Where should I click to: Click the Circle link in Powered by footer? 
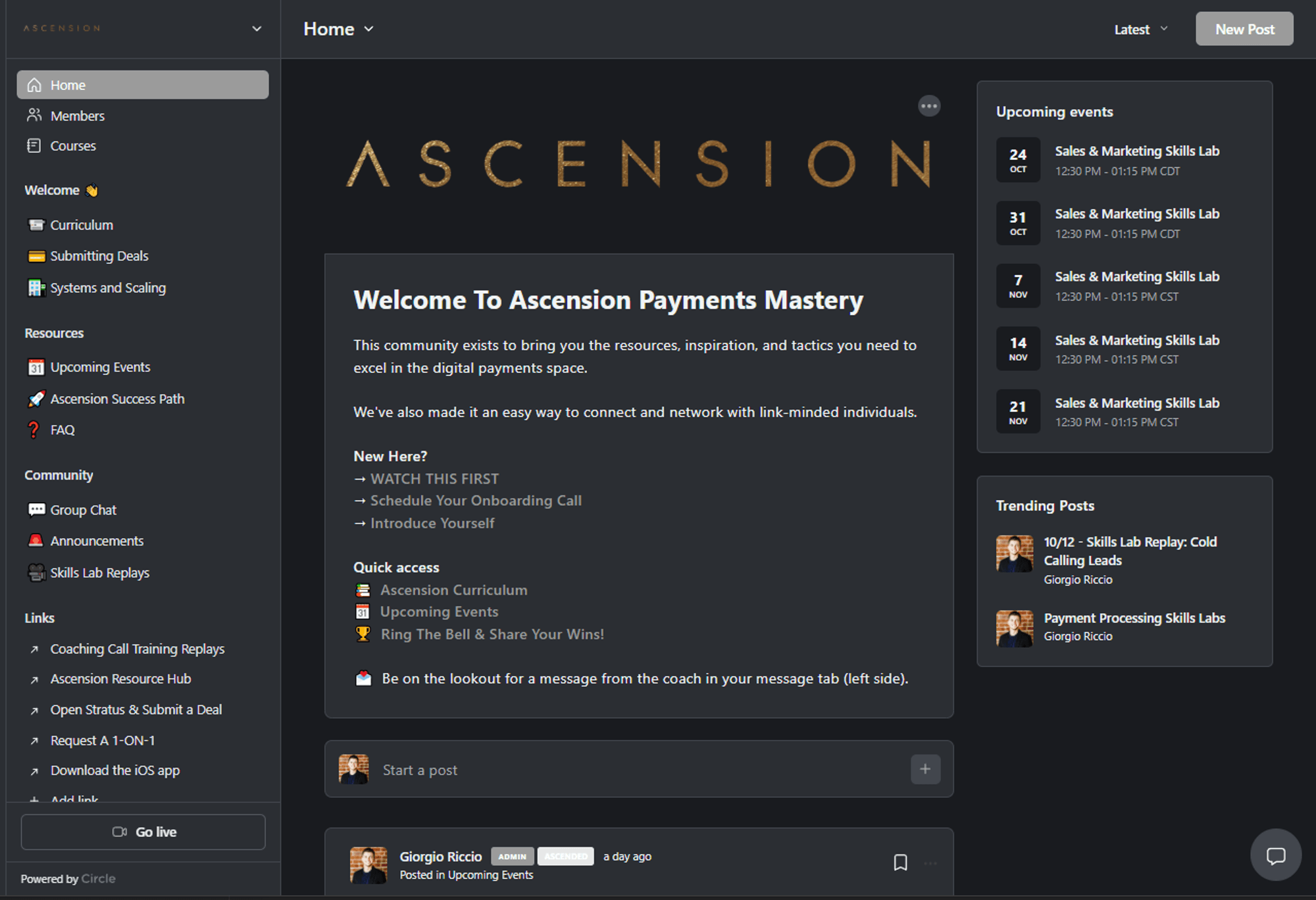[98, 878]
